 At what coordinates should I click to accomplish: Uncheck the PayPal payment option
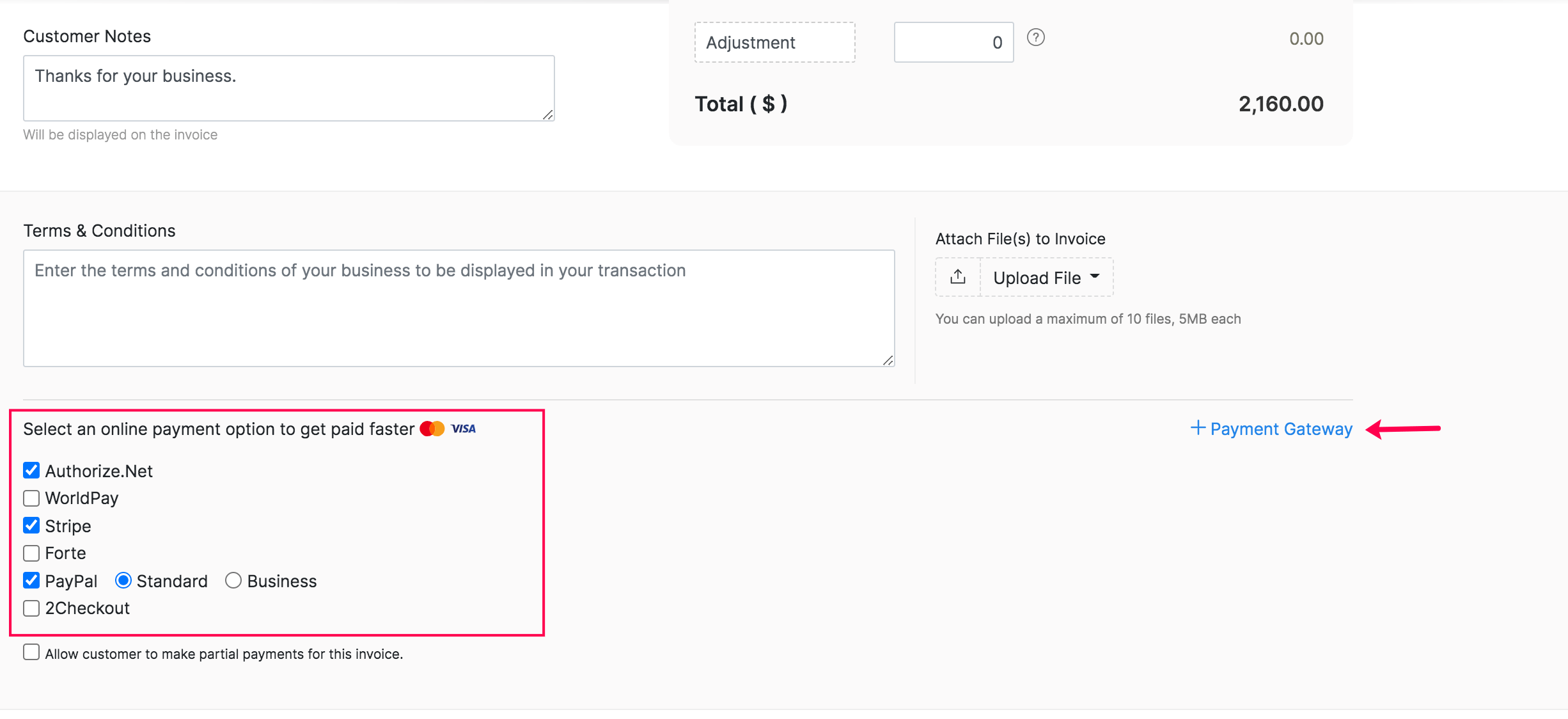31,580
